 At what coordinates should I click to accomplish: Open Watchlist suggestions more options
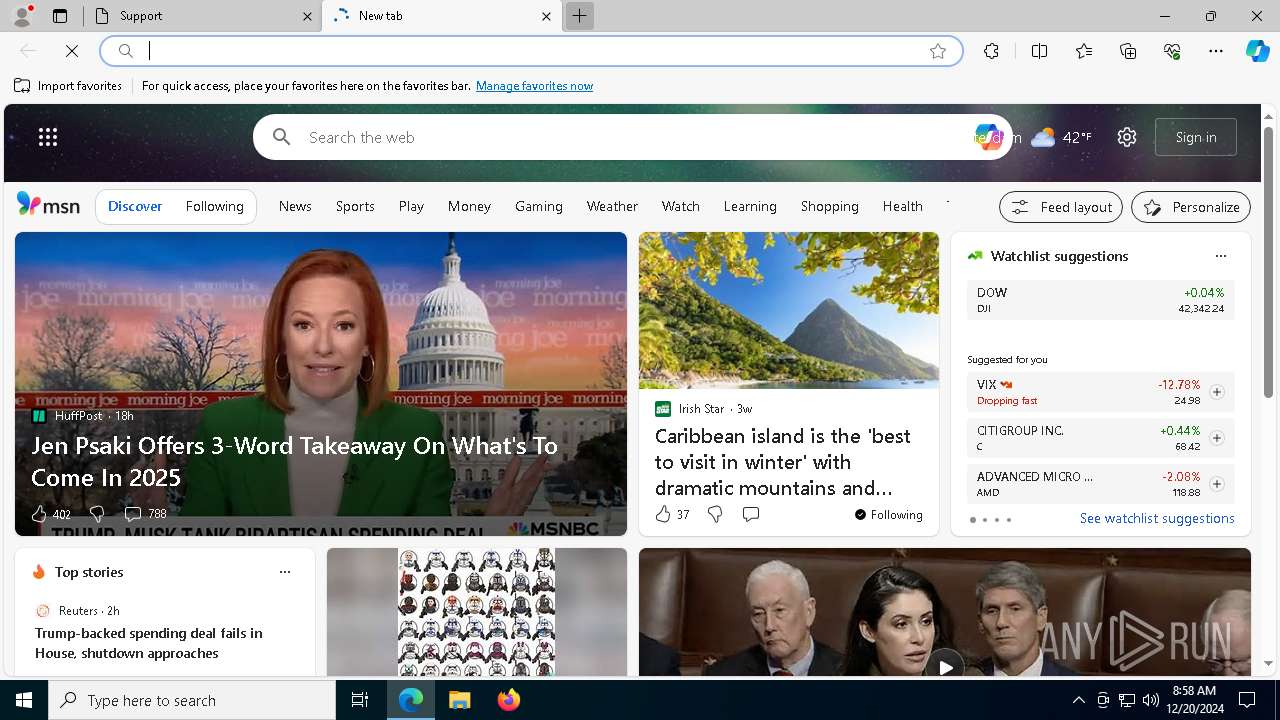[1220, 256]
